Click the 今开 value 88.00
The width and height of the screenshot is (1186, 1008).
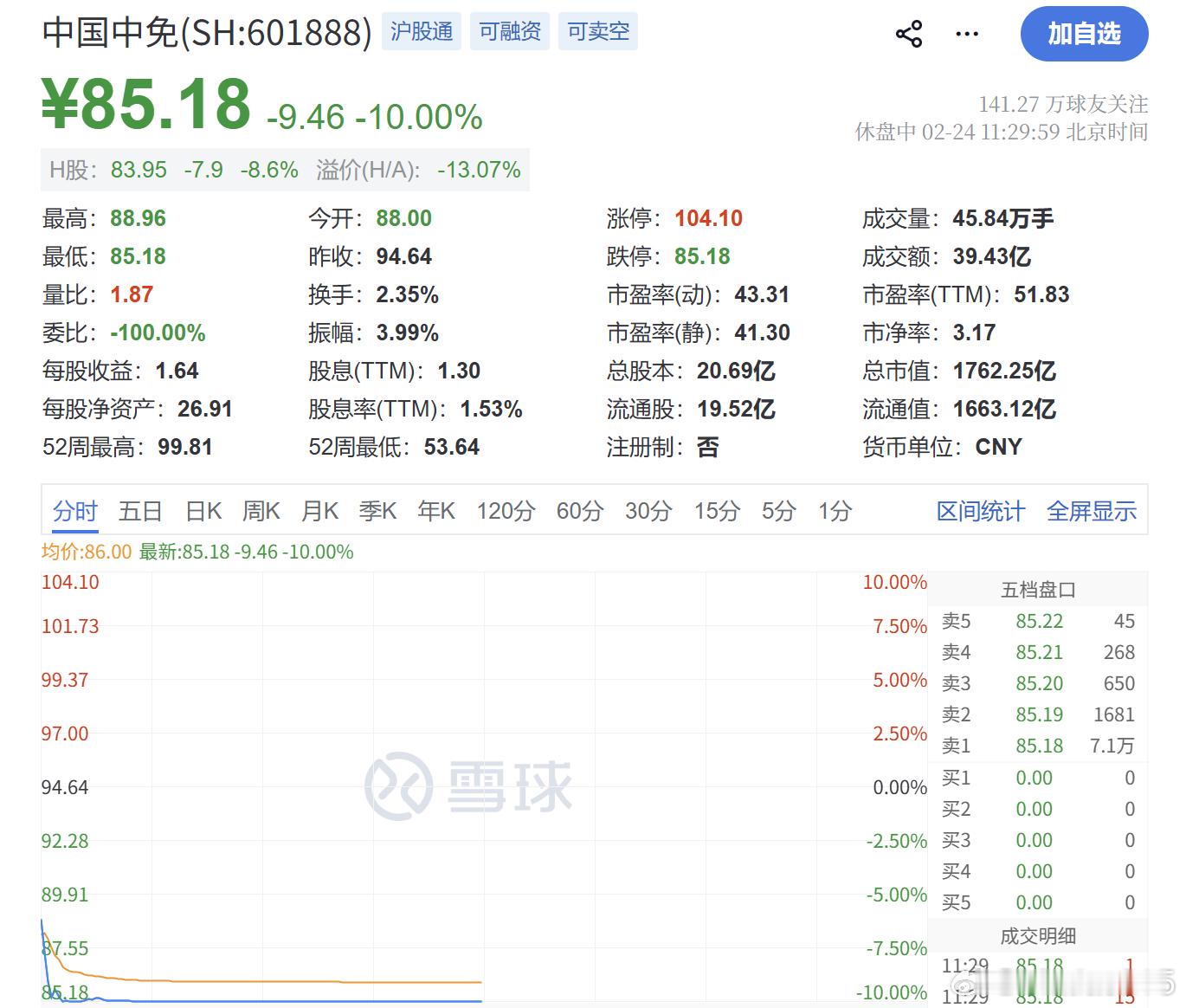click(404, 218)
